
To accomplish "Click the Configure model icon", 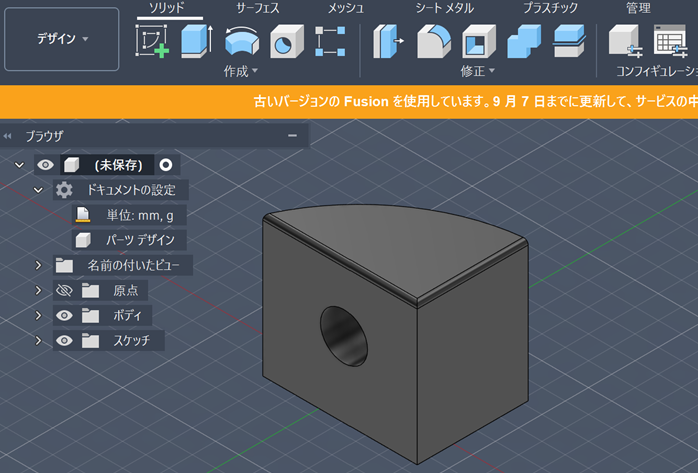I will click(625, 41).
